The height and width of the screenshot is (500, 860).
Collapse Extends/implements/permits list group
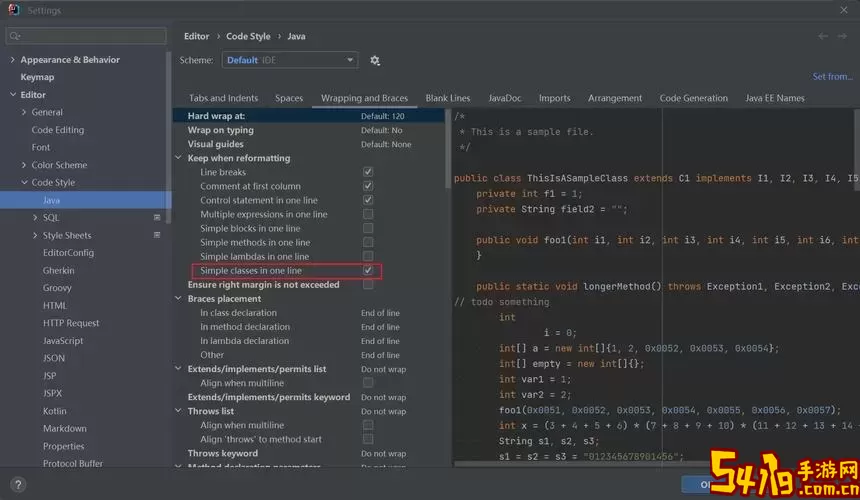(178, 368)
